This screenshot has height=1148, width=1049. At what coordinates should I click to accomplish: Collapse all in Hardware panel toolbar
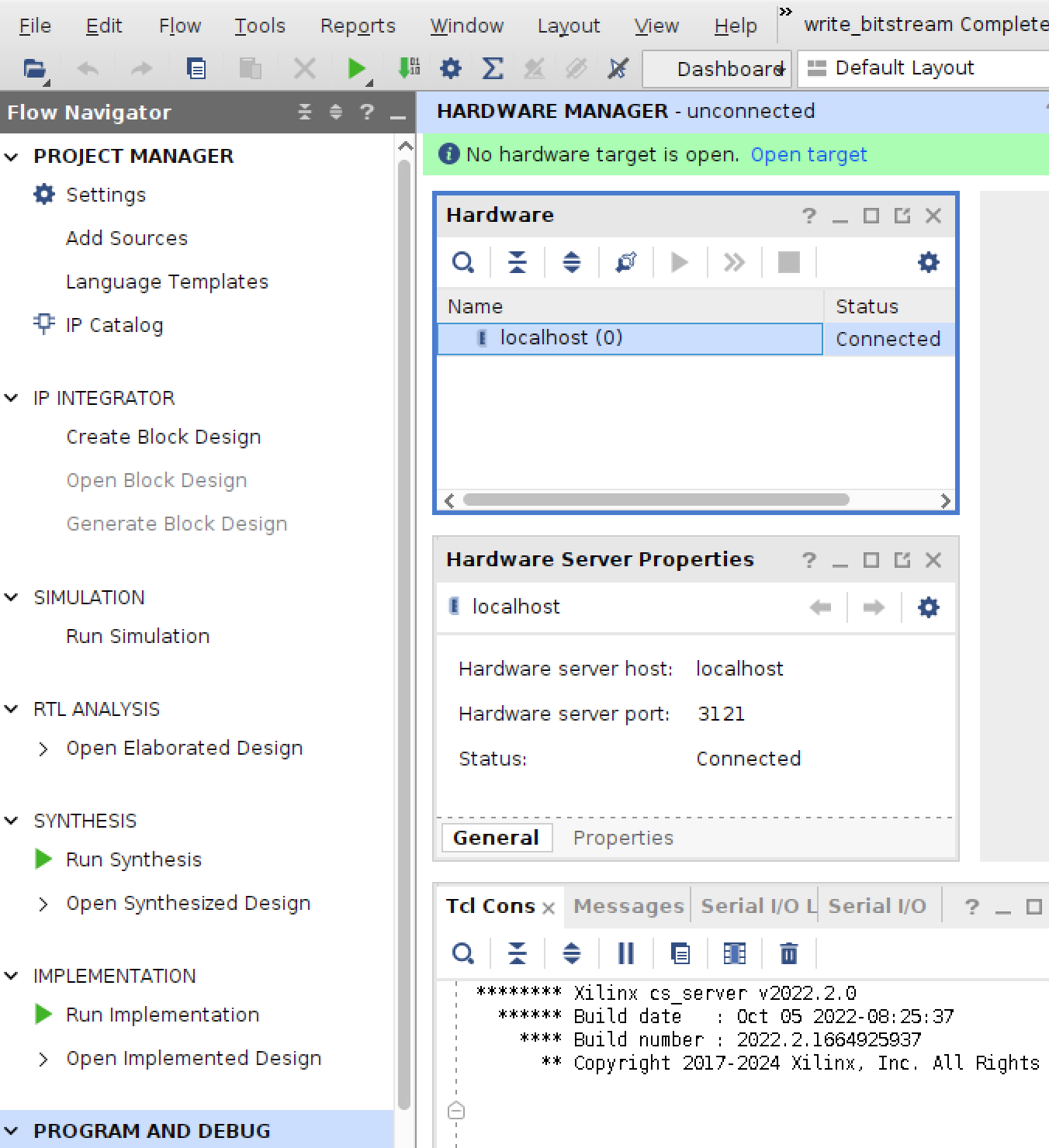pos(518,262)
